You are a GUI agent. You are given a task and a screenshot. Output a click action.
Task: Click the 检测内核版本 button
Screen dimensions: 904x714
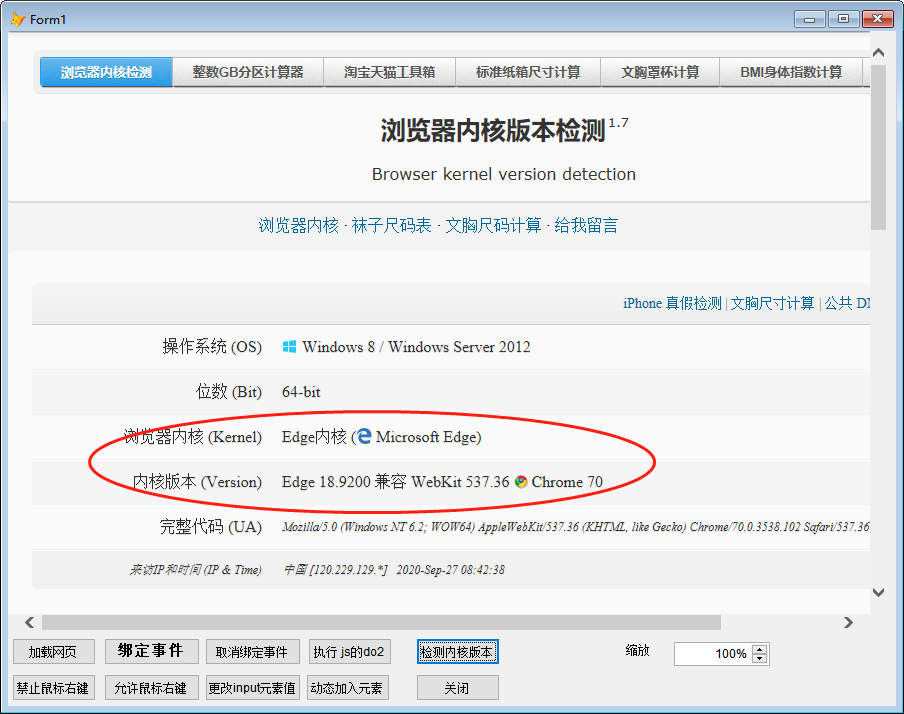tap(457, 651)
